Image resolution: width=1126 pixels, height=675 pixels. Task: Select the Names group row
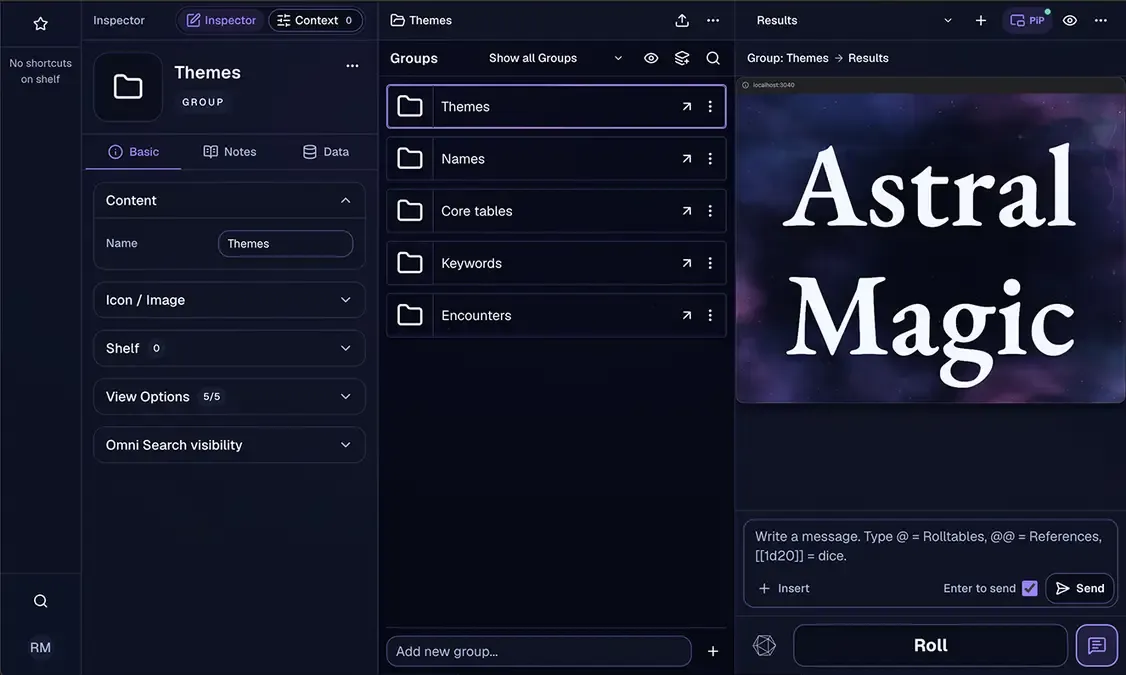point(556,159)
